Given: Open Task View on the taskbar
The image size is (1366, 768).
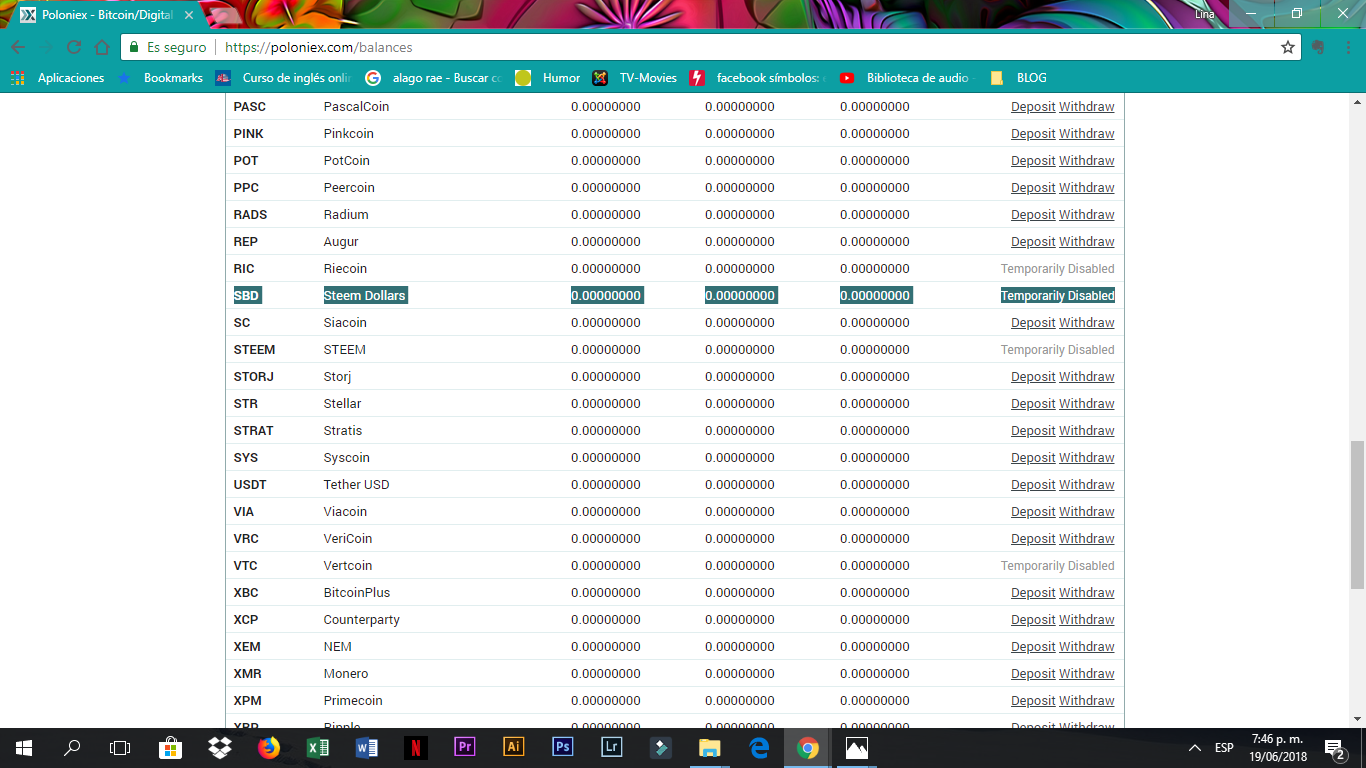Looking at the screenshot, I should click(120, 748).
